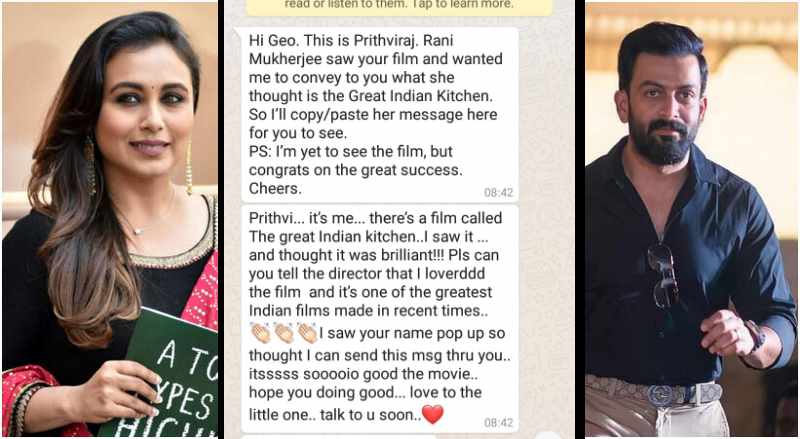This screenshot has height=439, width=800.
Task: Tap the yellow encryption notice banner
Action: [x=399, y=7]
